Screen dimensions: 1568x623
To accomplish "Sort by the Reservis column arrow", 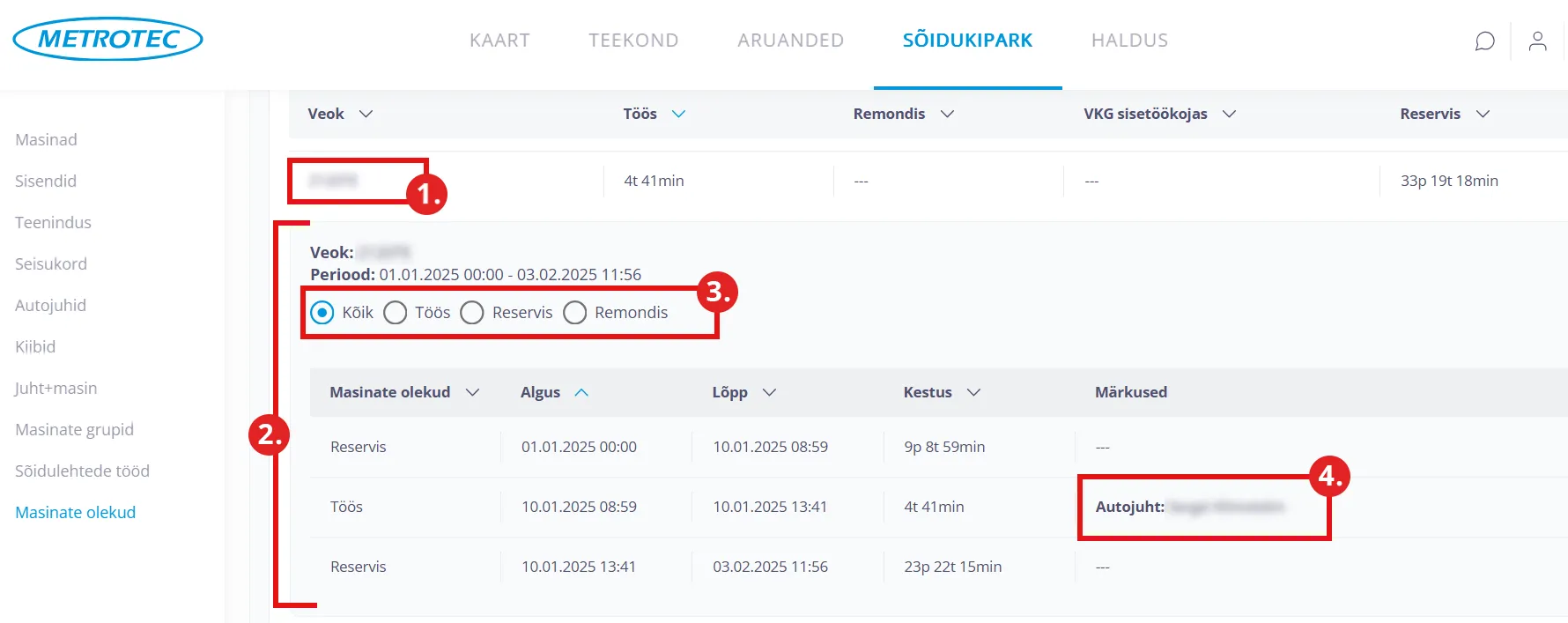I will (x=1483, y=114).
